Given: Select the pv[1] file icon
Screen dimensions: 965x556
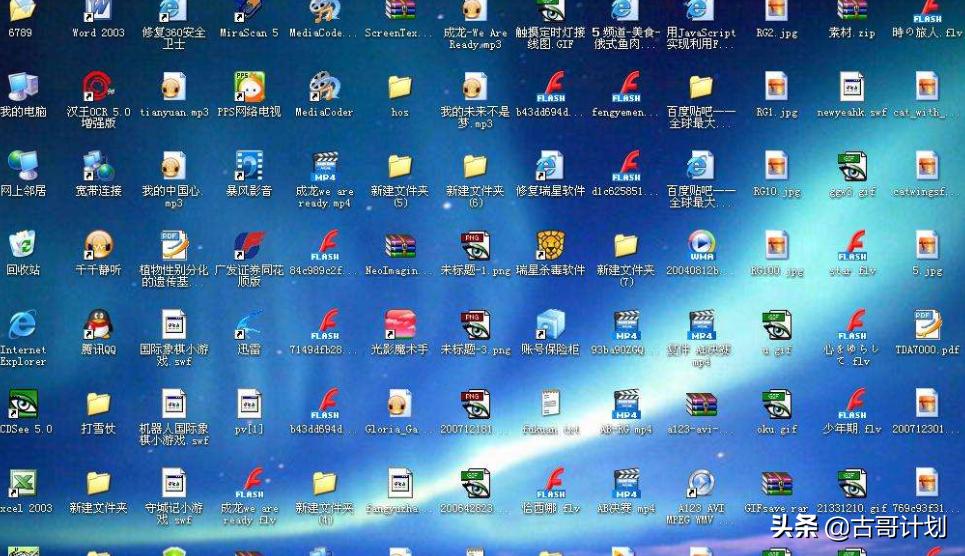Looking at the screenshot, I should pos(249,404).
